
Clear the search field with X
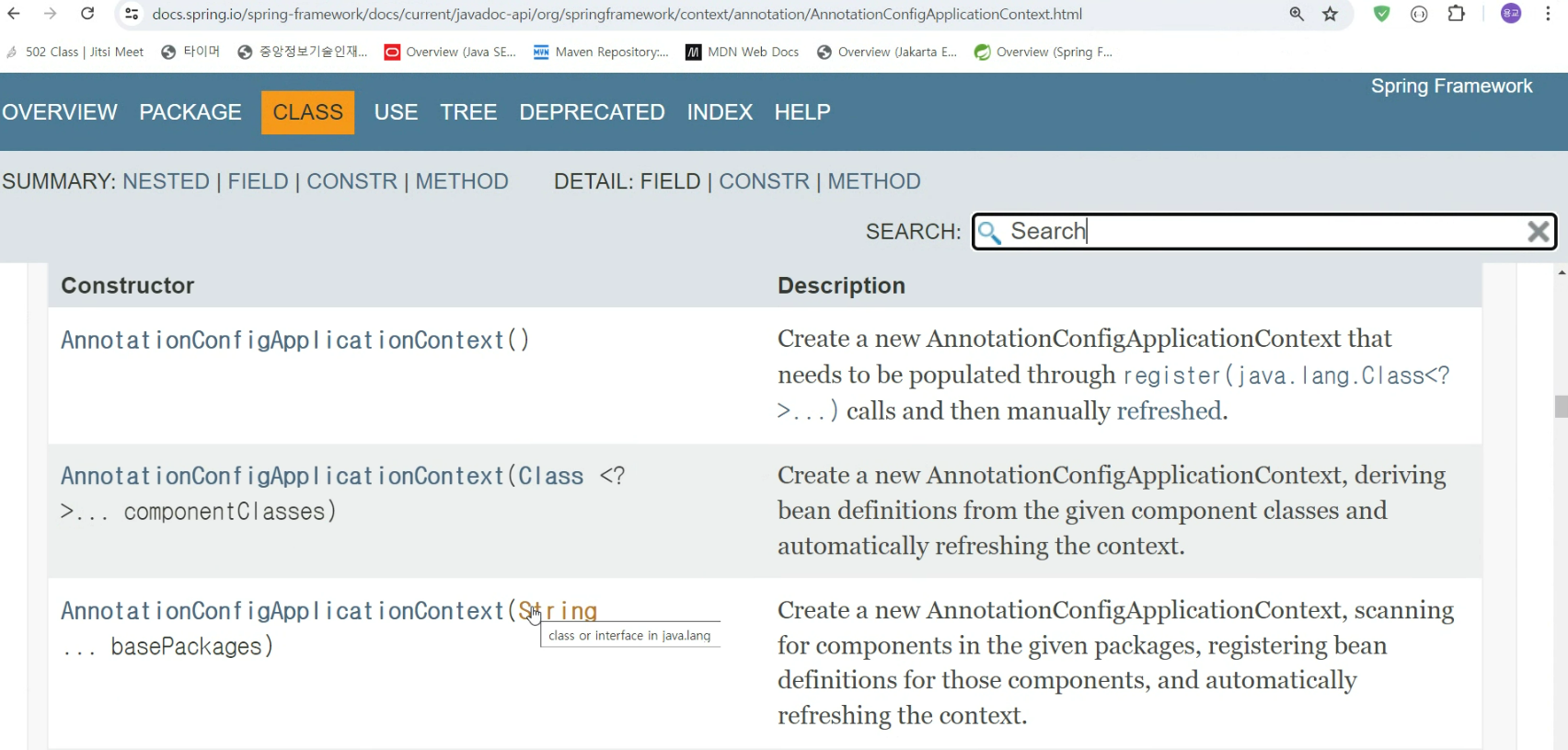tap(1538, 232)
